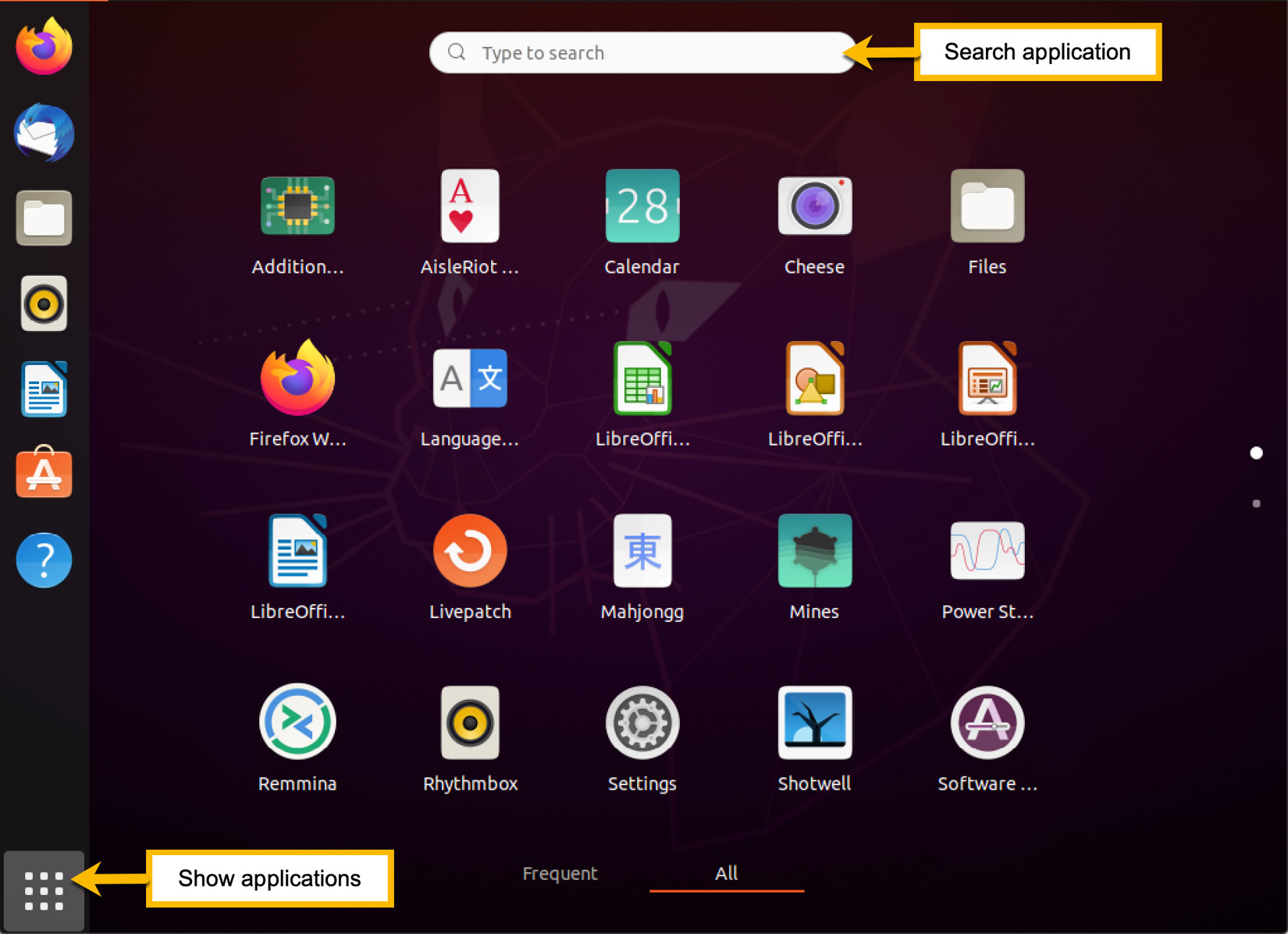The image size is (1288, 934).
Task: Launch AisleRiot Solitaire card game
Action: (x=470, y=207)
